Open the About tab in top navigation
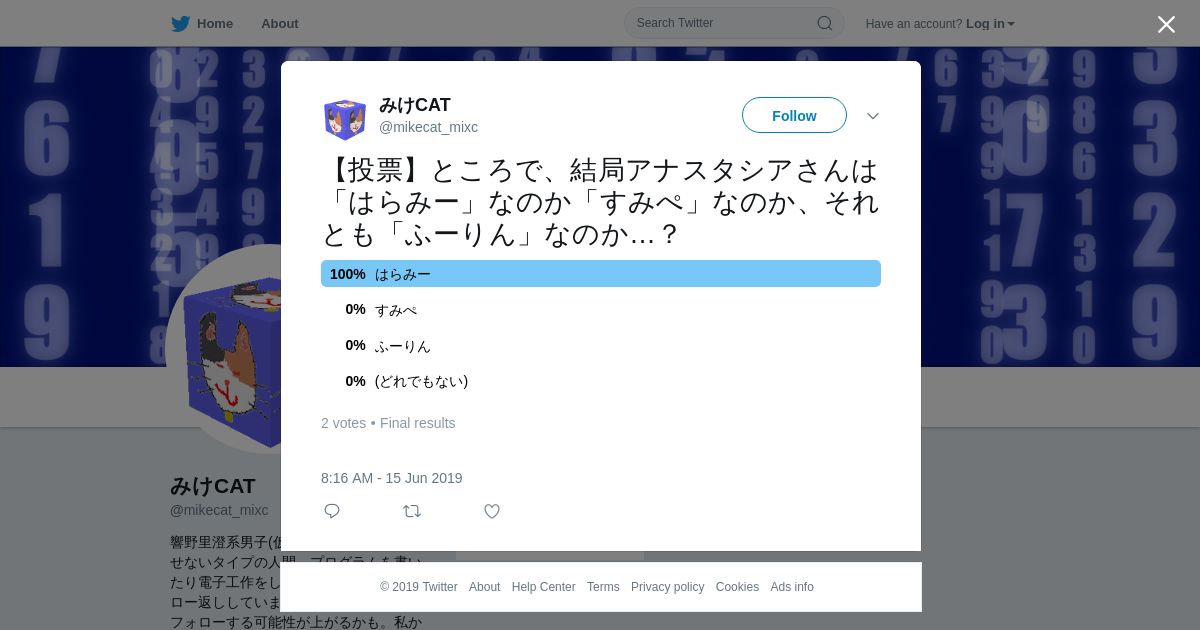Image resolution: width=1200 pixels, height=630 pixels. 280,24
